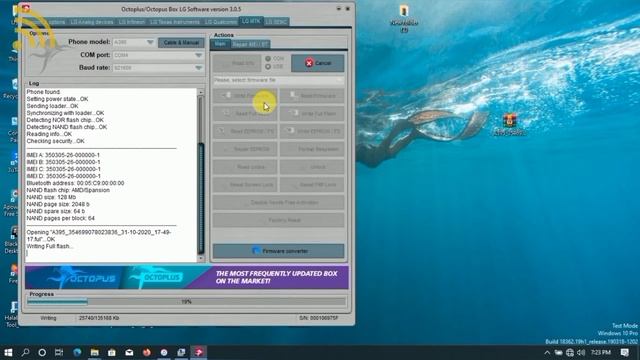640x360 pixels.
Task: Switch to the LG Texas Instruments tab
Action: (x=174, y=22)
